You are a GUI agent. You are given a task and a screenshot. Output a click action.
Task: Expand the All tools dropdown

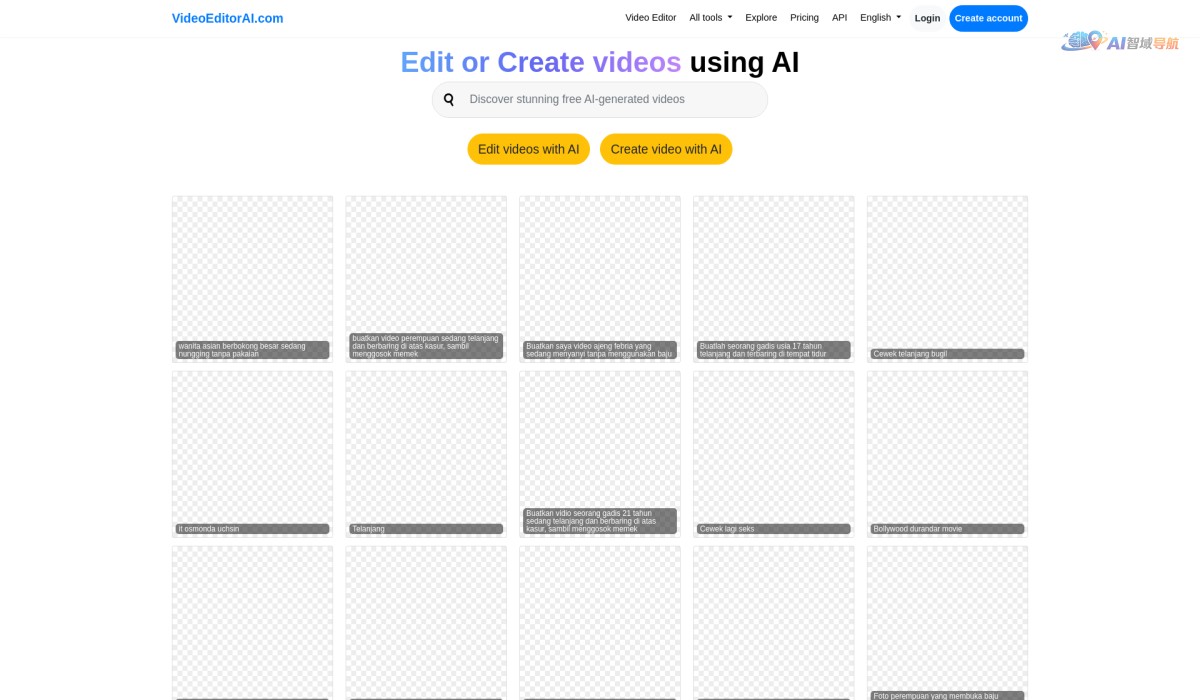709,17
